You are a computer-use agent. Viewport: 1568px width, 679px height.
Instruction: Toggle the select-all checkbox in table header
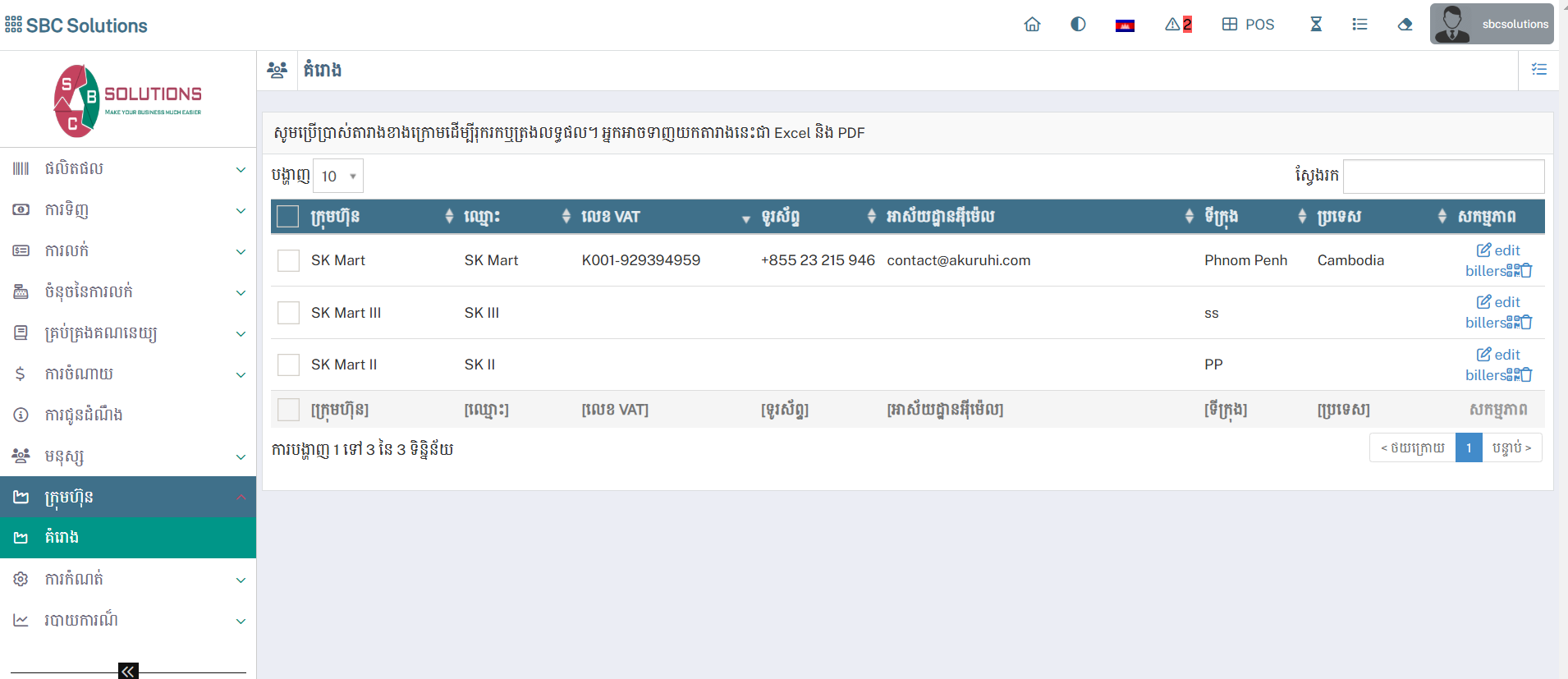287,217
